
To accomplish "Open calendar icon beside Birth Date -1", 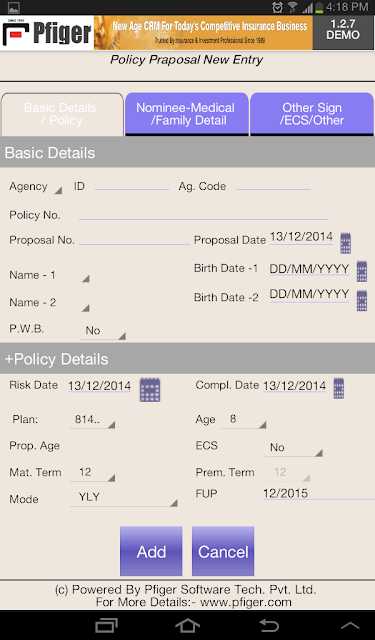I will coord(362,271).
